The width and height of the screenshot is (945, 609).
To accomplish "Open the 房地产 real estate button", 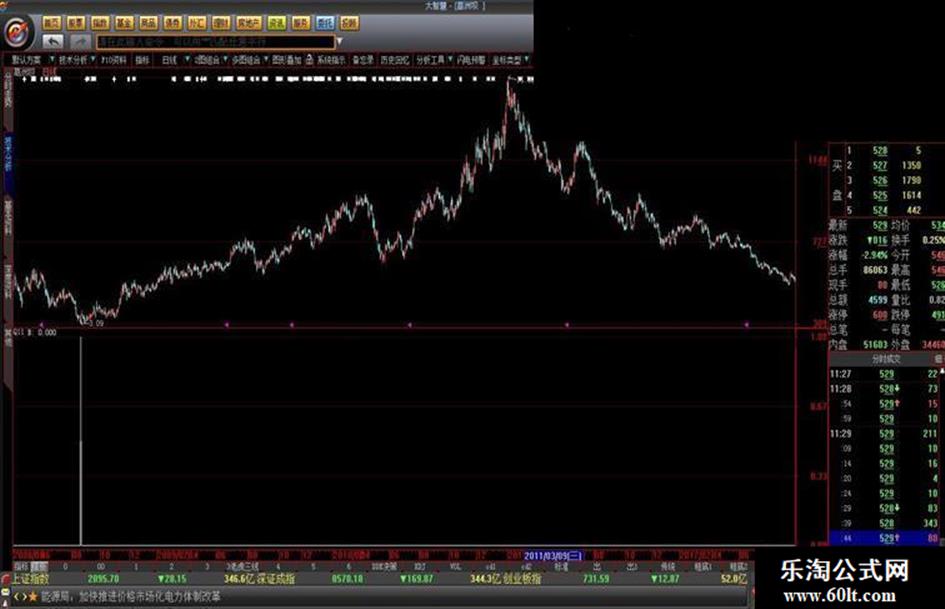I will [x=249, y=23].
